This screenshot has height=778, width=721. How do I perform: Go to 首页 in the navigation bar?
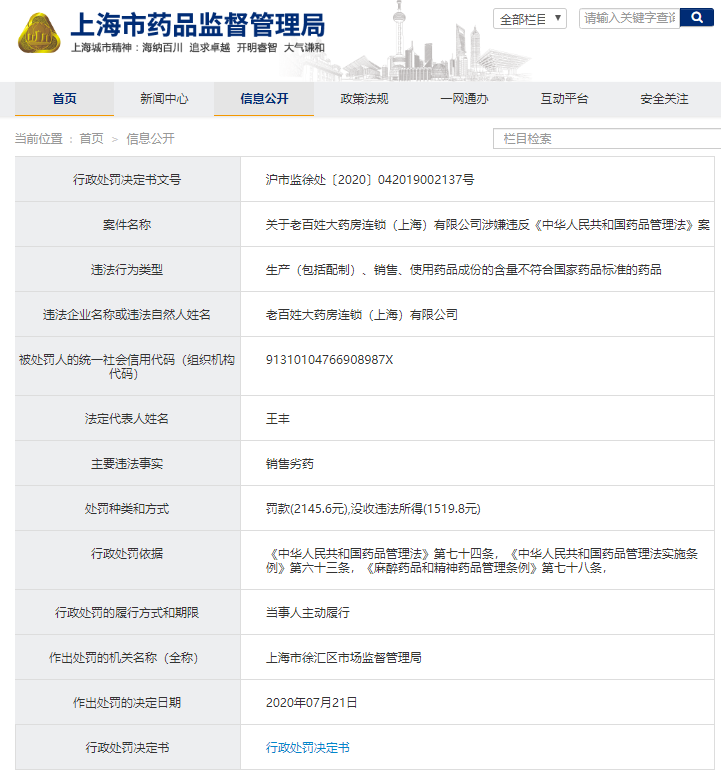click(x=64, y=99)
